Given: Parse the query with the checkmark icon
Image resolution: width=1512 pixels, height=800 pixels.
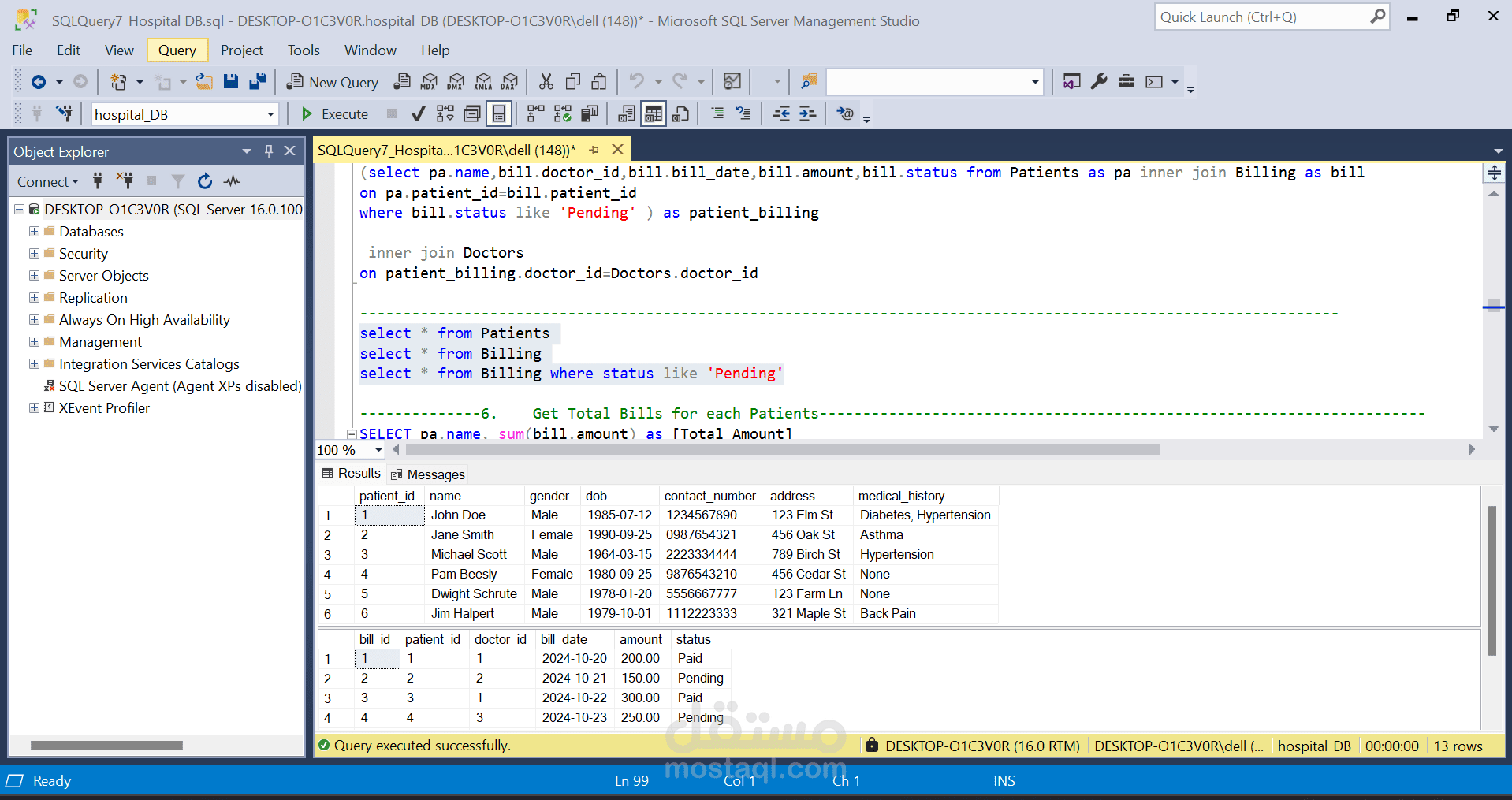Looking at the screenshot, I should coord(419,114).
